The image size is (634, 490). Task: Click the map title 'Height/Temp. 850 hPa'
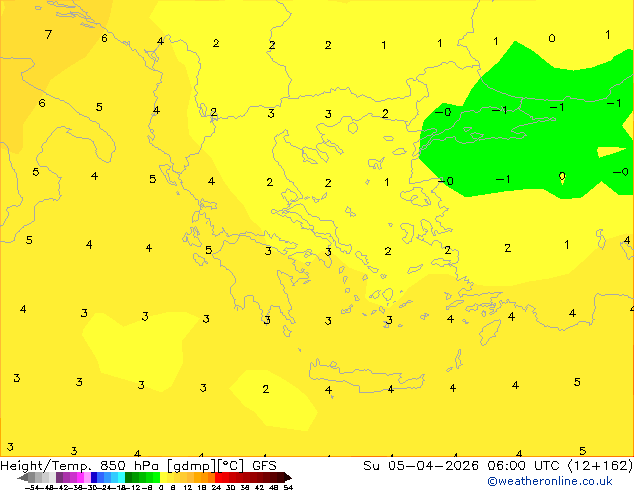click(79, 466)
